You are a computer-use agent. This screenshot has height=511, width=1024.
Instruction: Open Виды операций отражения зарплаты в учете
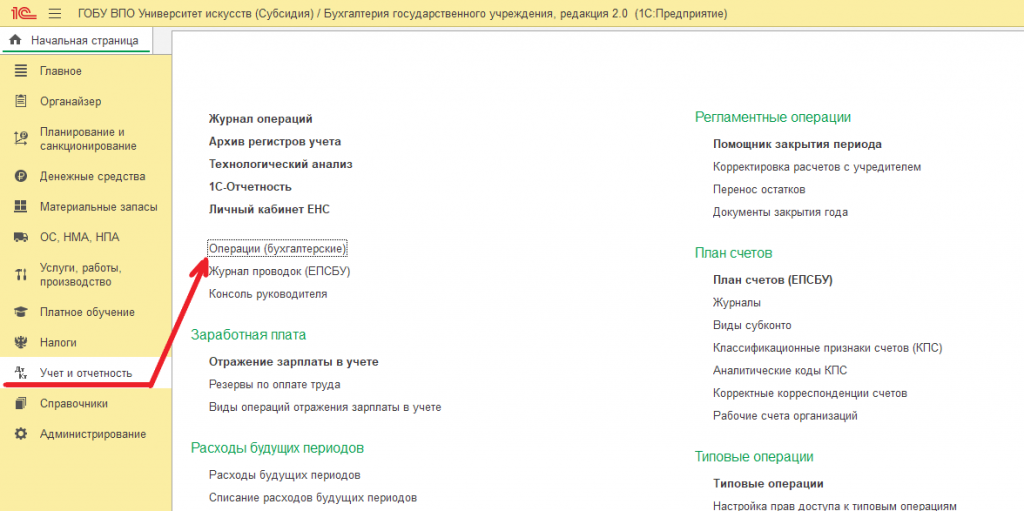click(325, 407)
